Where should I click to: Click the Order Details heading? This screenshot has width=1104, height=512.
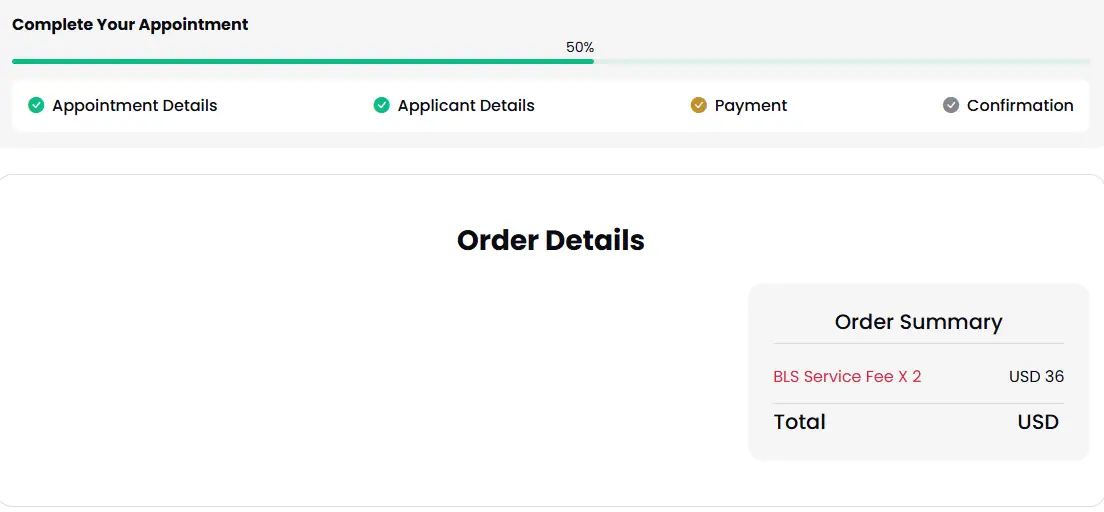coord(551,240)
